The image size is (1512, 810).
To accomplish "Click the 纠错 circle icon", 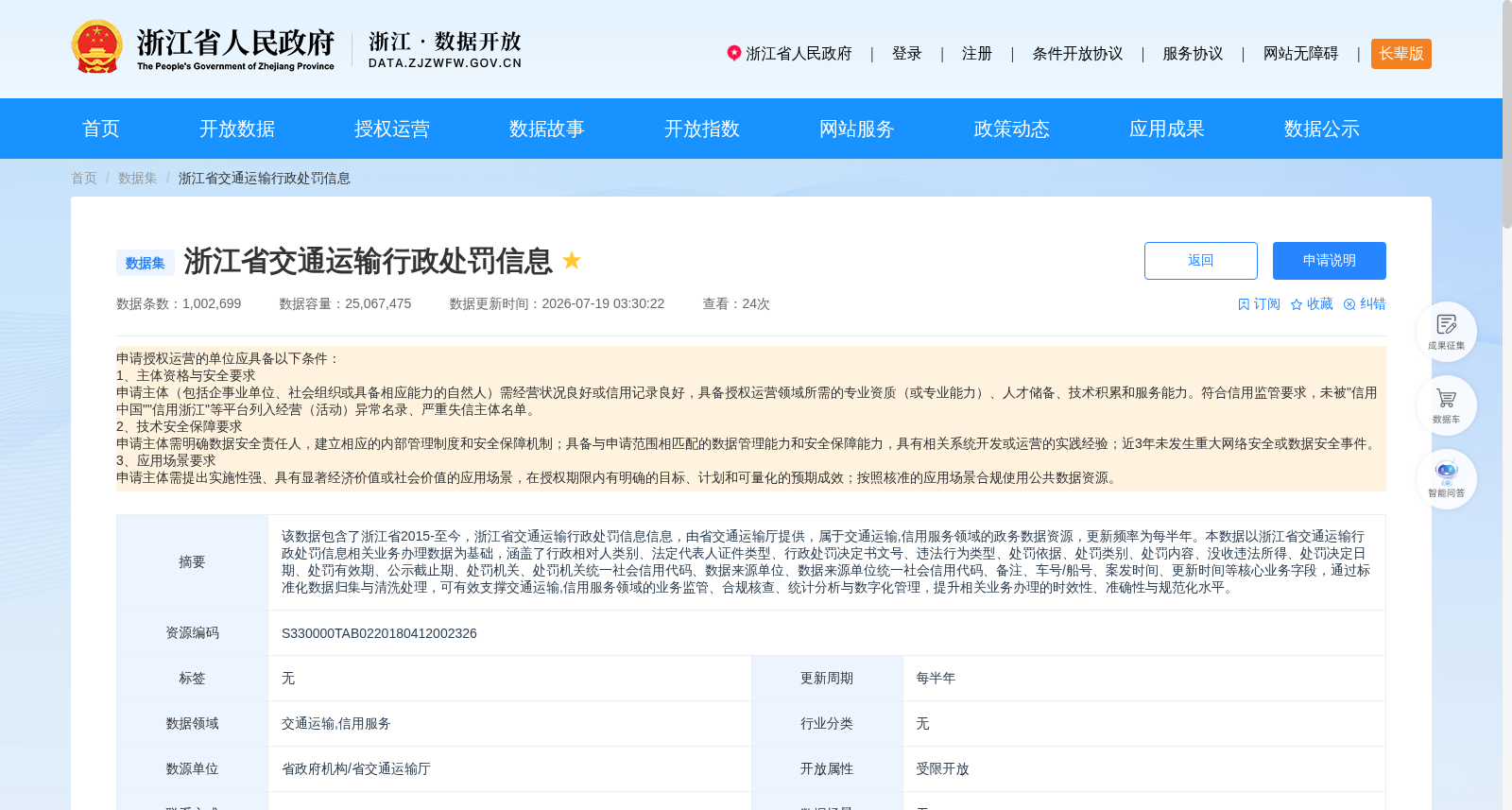I will coord(1349,304).
